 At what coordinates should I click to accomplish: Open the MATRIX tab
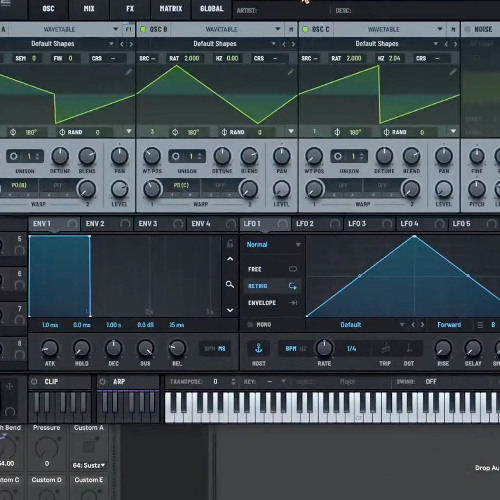coord(171,9)
